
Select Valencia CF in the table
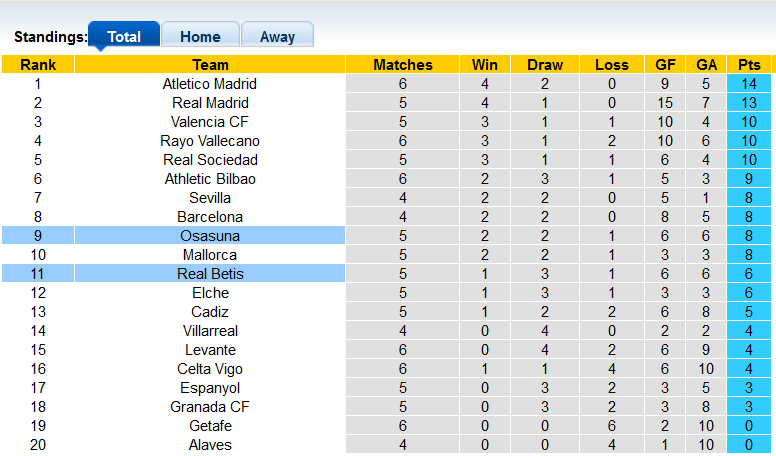(210, 122)
